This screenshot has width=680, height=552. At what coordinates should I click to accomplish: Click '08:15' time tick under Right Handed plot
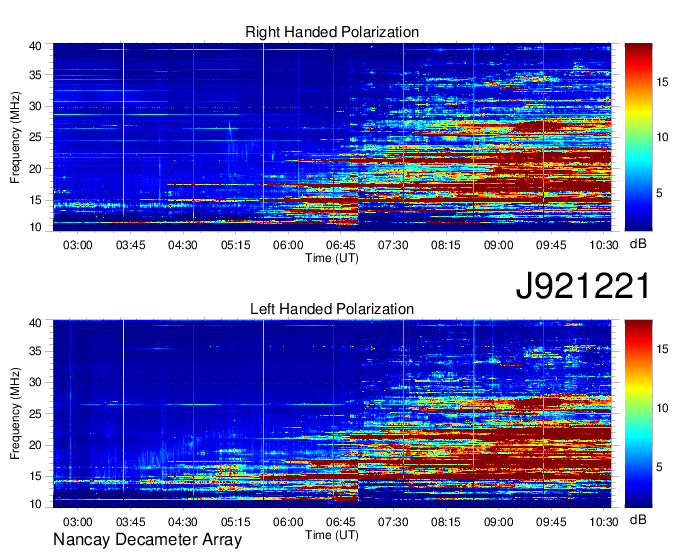point(446,245)
